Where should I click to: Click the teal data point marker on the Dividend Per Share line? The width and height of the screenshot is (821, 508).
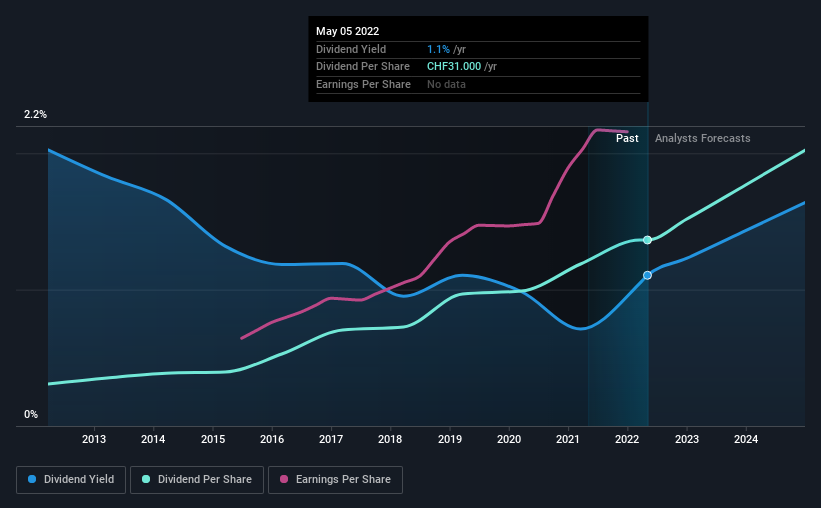pyautogui.click(x=648, y=240)
